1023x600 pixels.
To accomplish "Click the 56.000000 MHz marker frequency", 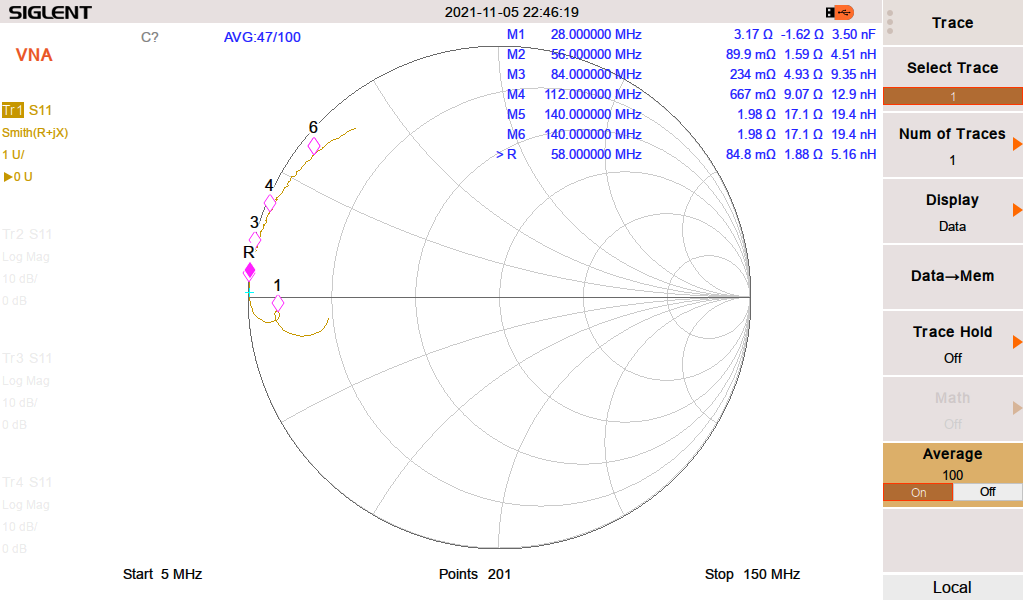I will tap(596, 55).
